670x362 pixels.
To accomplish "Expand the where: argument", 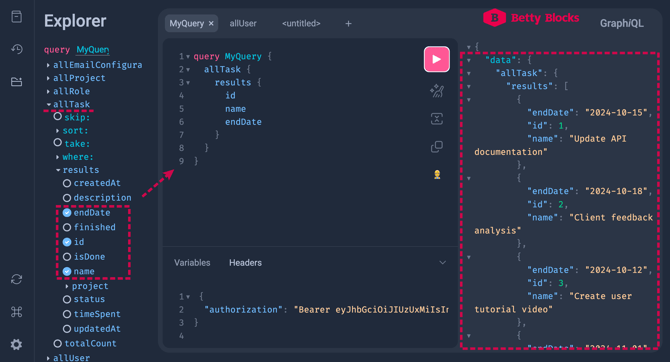I will pyautogui.click(x=58, y=157).
